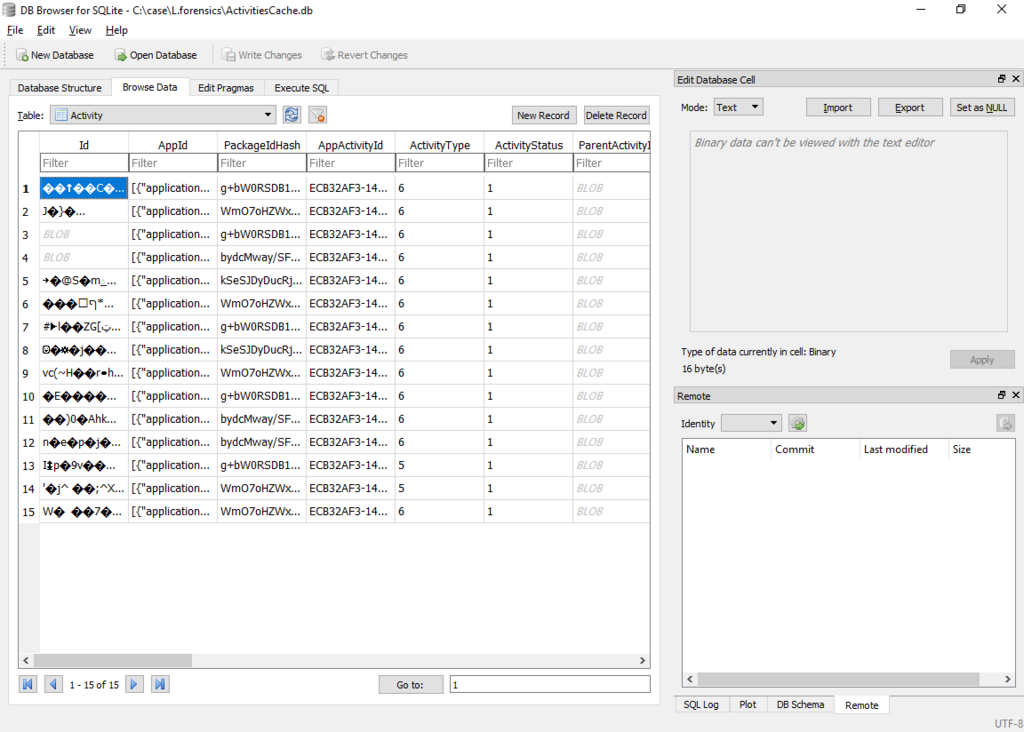1024x732 pixels.
Task: Go to last record page icon
Action: pos(160,684)
